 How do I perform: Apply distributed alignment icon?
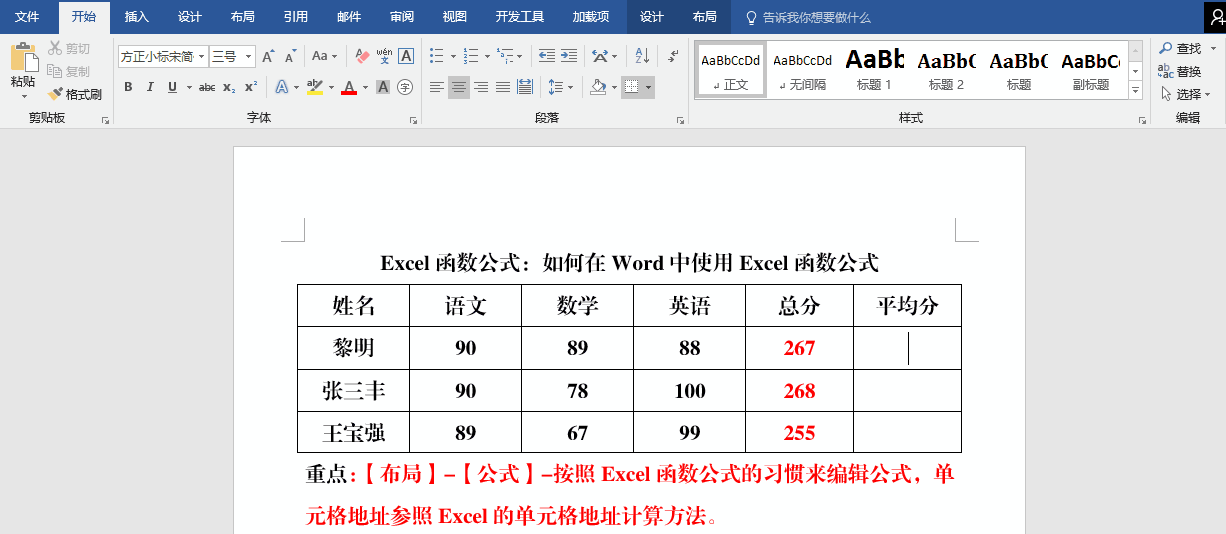[525, 88]
